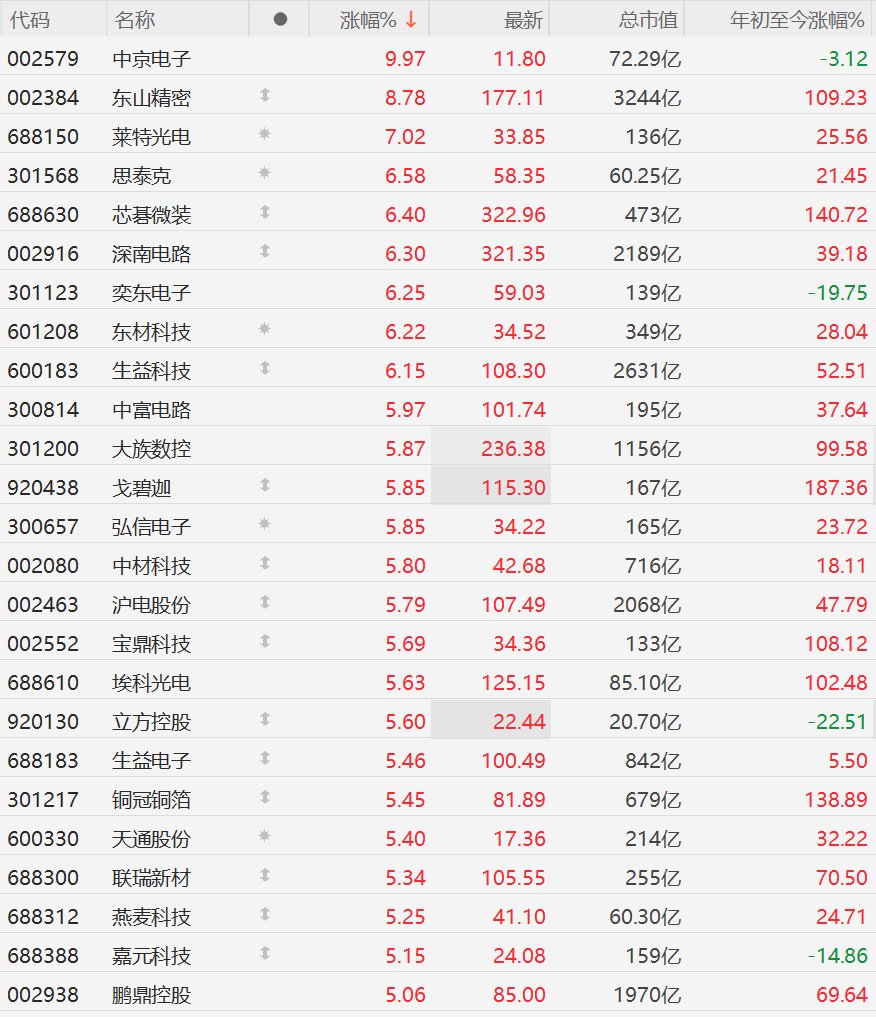Image resolution: width=876 pixels, height=1017 pixels.
Task: Sort by the 最新 column header
Action: click(523, 20)
